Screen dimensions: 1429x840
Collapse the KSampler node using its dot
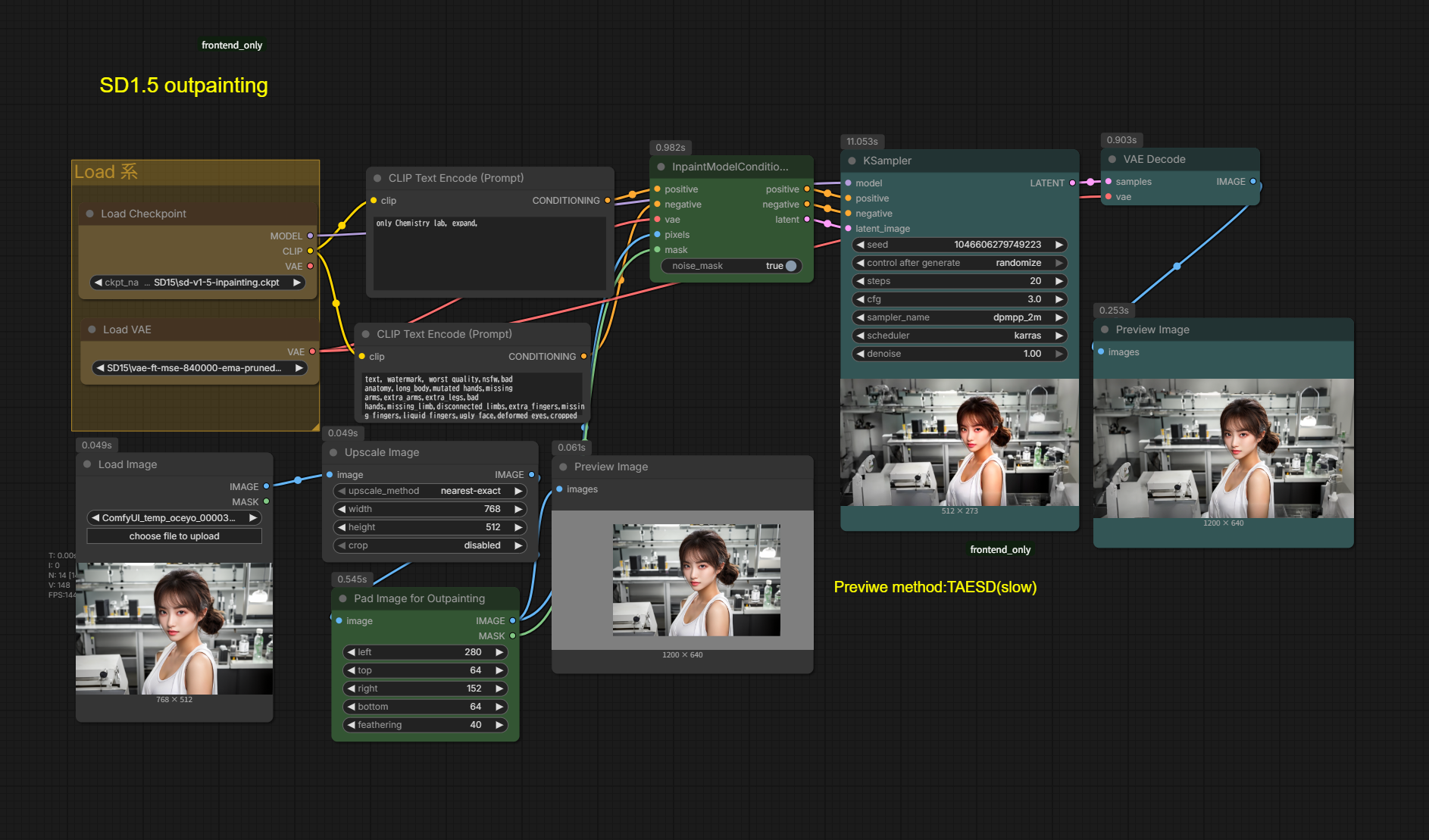coord(852,161)
